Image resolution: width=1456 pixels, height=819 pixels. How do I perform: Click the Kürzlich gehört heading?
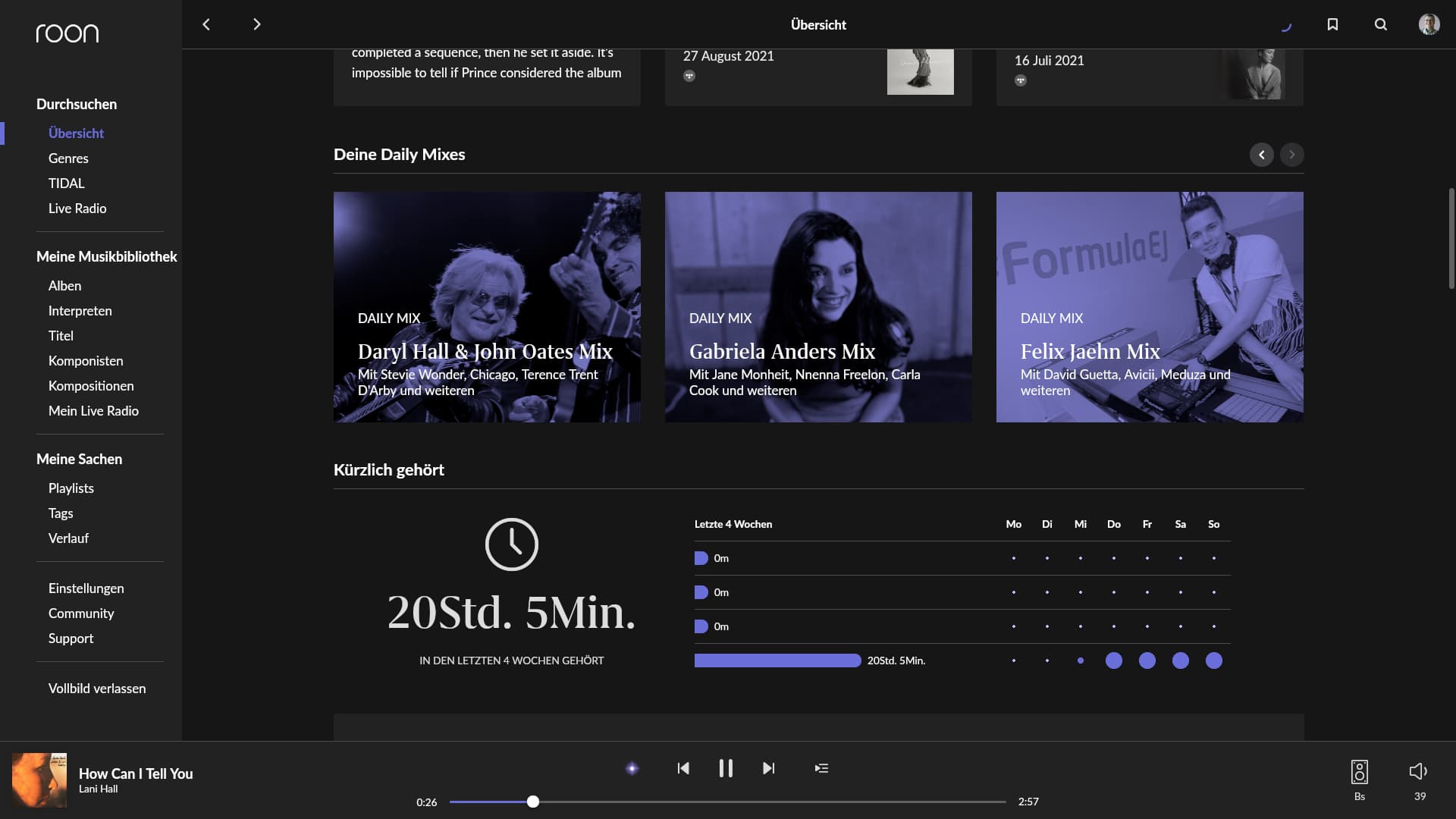[389, 470]
